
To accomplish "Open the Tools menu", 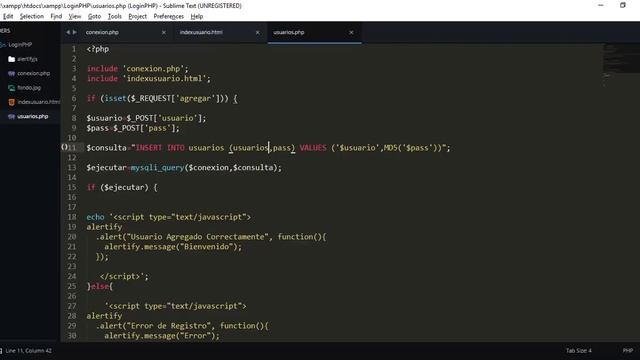I will (x=114, y=16).
